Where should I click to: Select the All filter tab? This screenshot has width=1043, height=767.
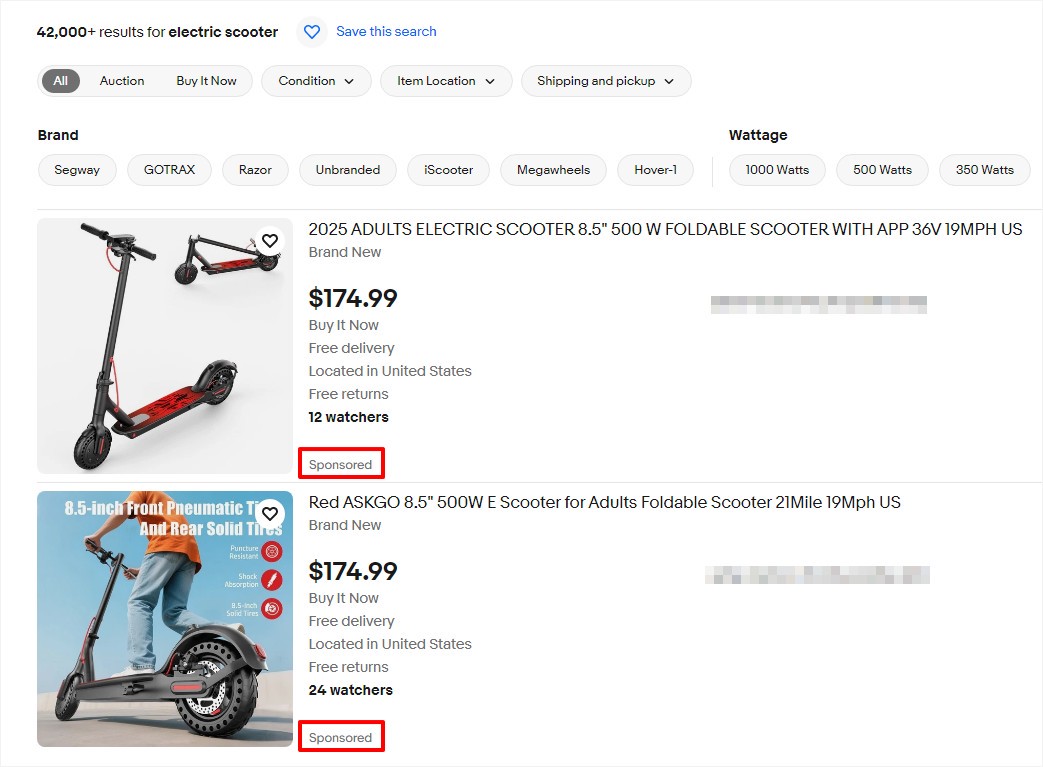60,81
